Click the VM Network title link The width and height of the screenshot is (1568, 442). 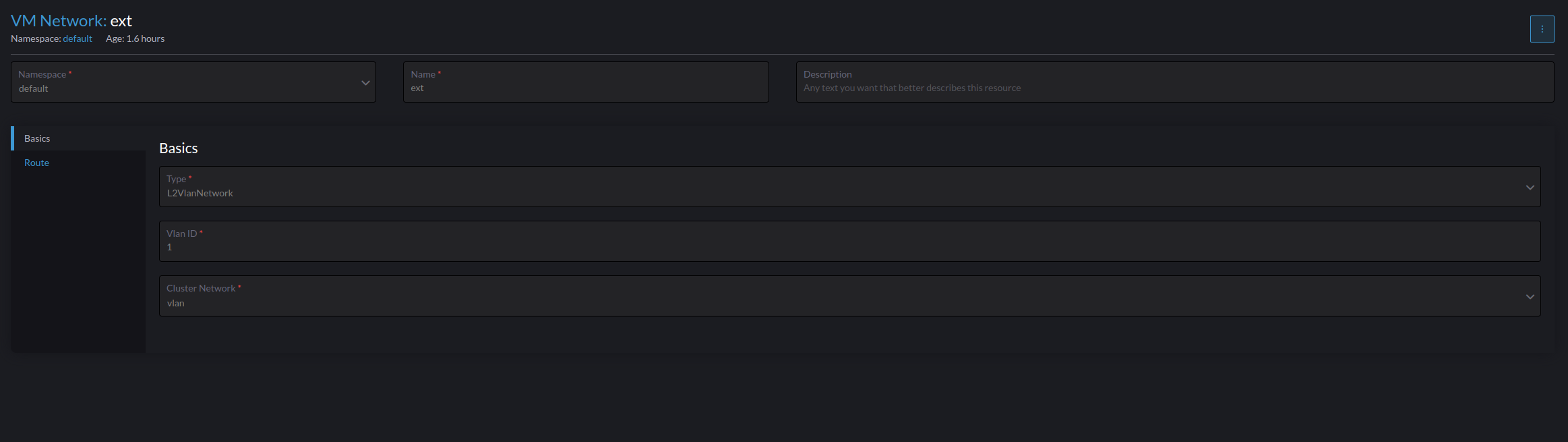57,20
